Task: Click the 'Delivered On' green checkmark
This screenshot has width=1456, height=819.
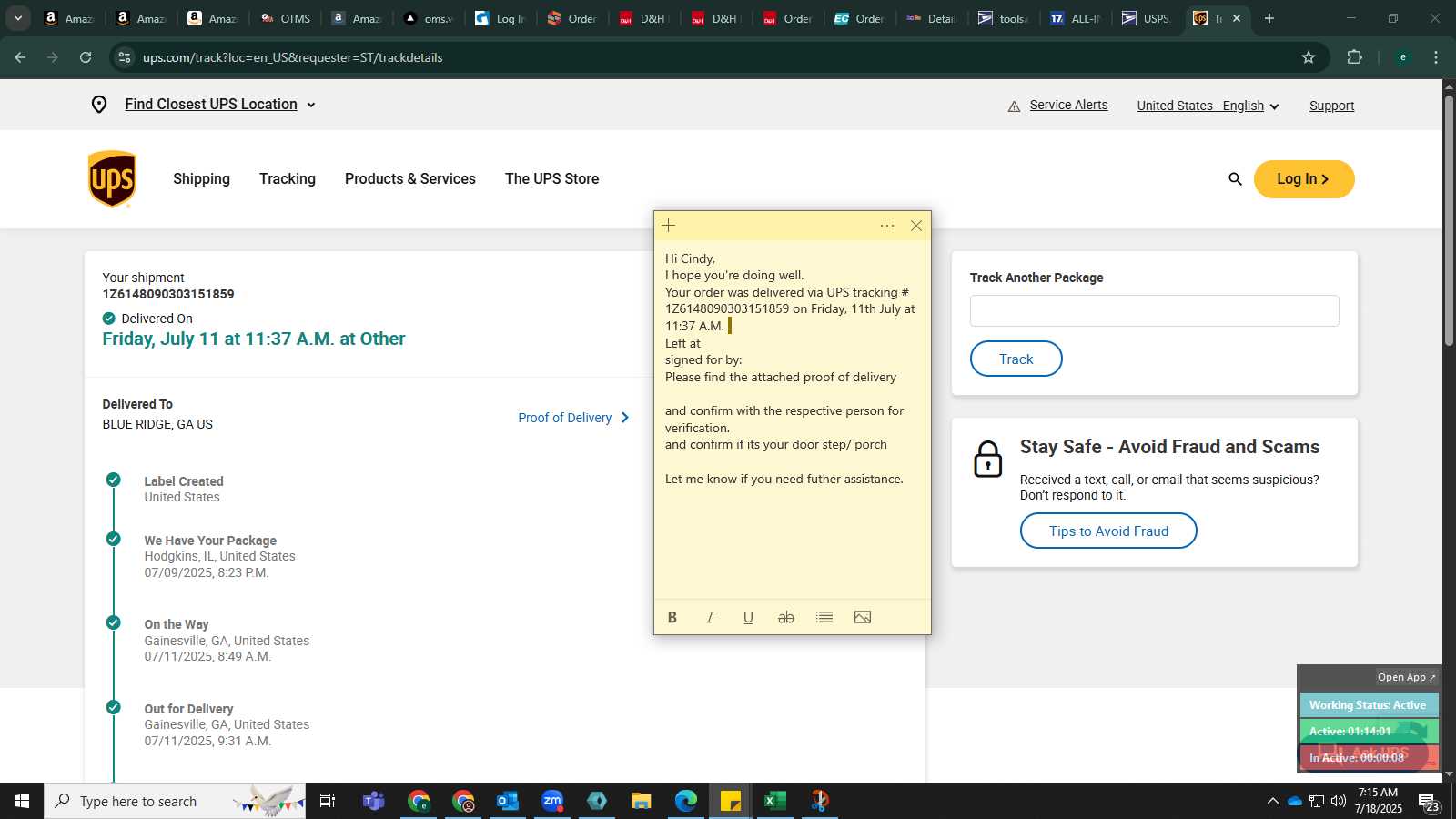Action: click(109, 318)
